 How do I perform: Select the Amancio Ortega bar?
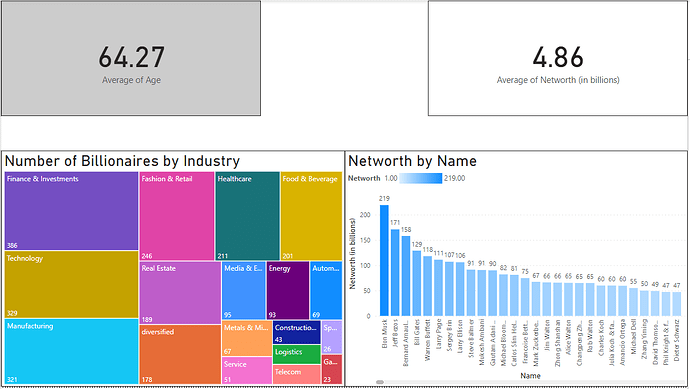pyautogui.click(x=622, y=301)
